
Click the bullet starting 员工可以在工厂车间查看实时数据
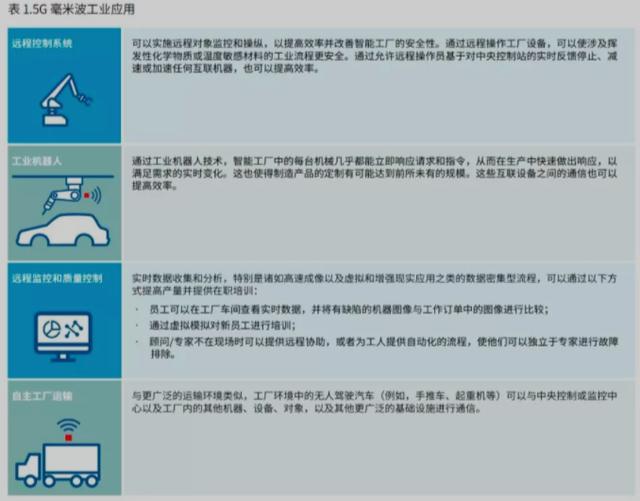pyautogui.click(x=349, y=309)
